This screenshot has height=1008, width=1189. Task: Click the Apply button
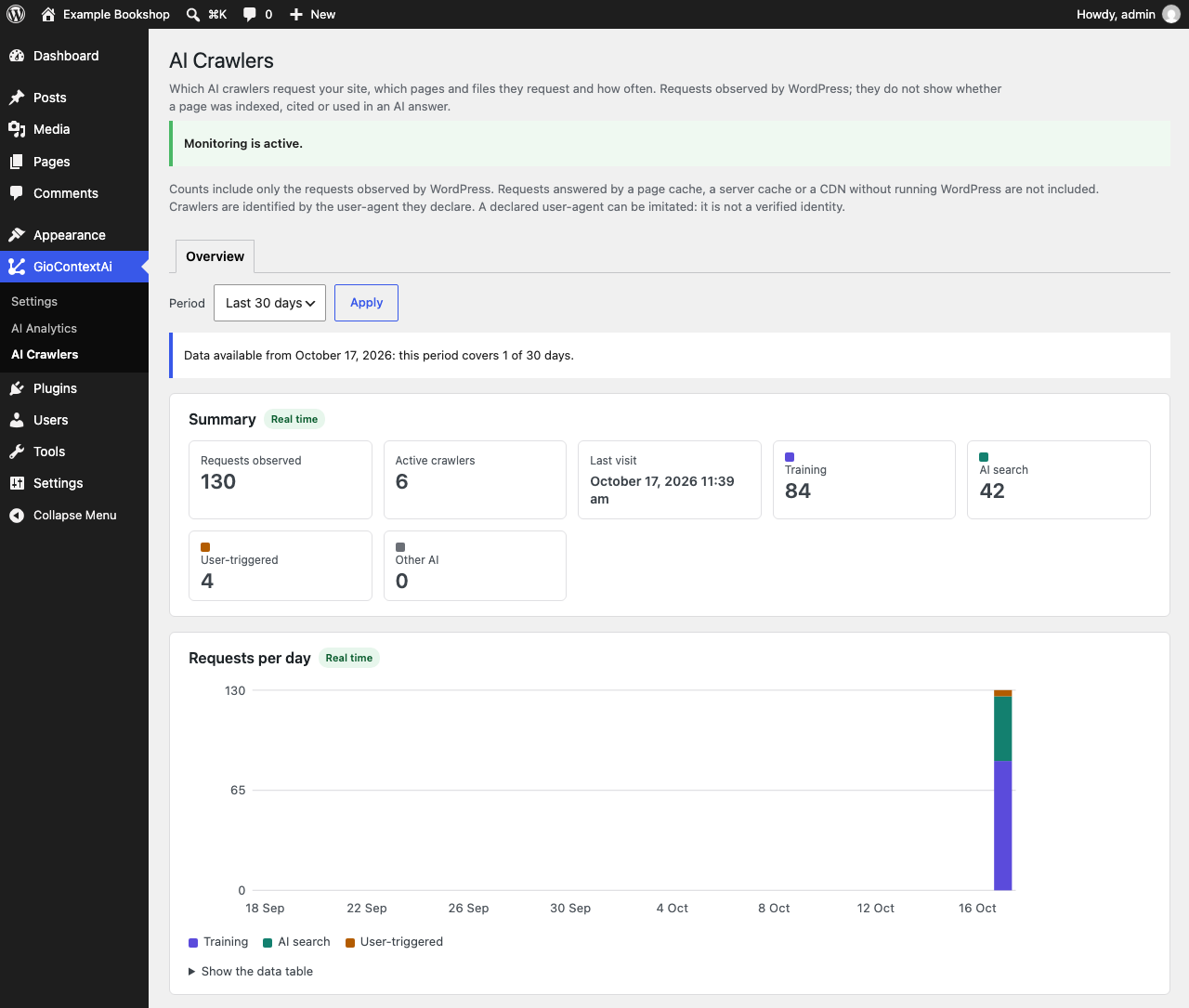[x=366, y=303]
